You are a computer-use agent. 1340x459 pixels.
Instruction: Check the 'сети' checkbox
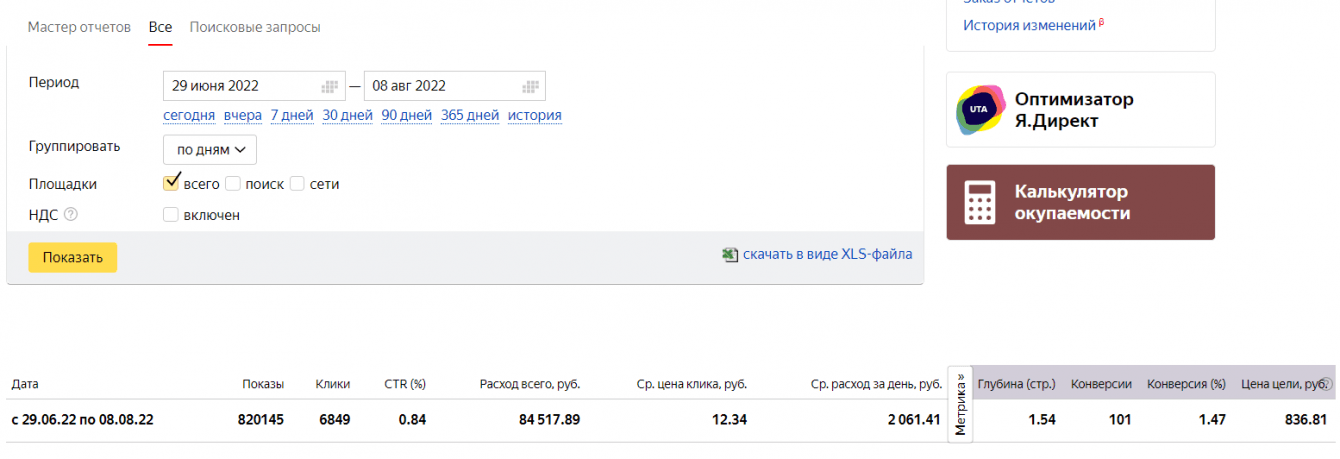(x=297, y=184)
